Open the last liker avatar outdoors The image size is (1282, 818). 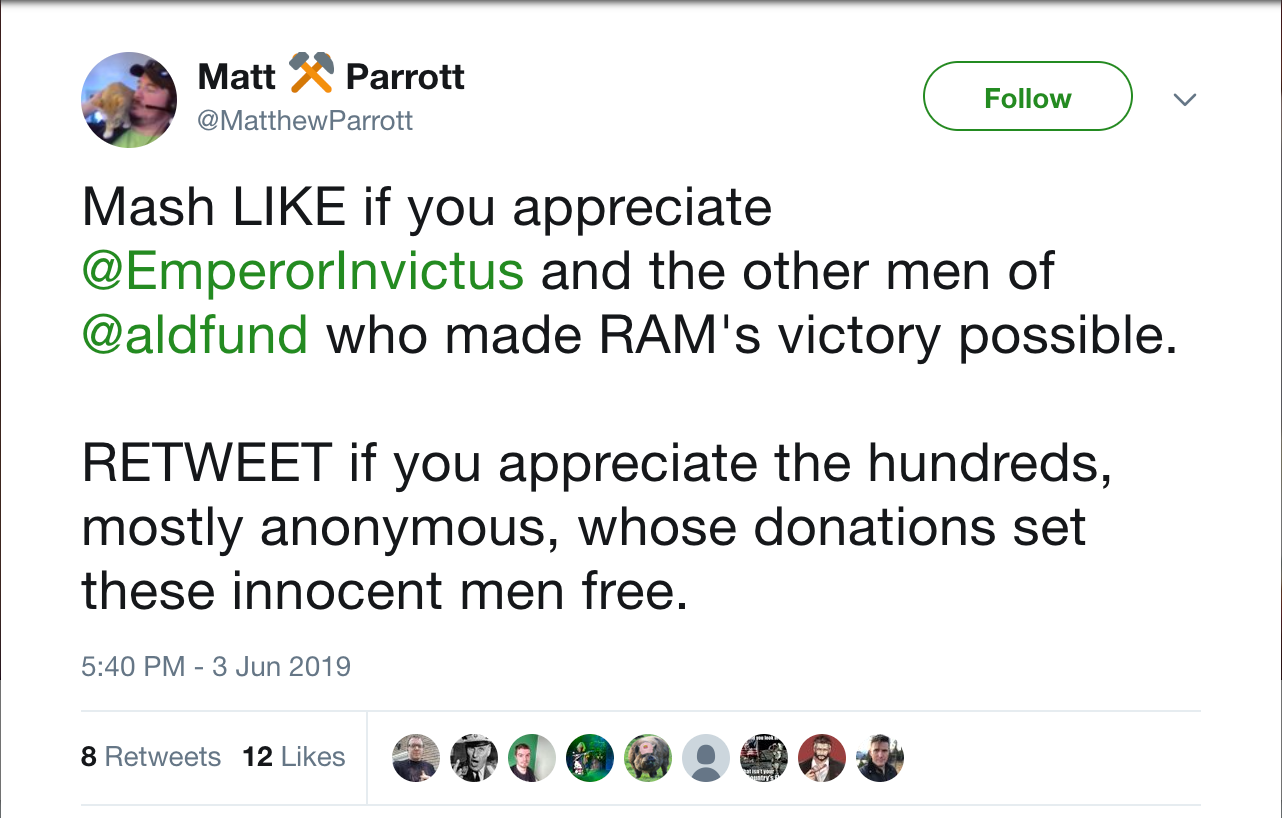tap(880, 757)
